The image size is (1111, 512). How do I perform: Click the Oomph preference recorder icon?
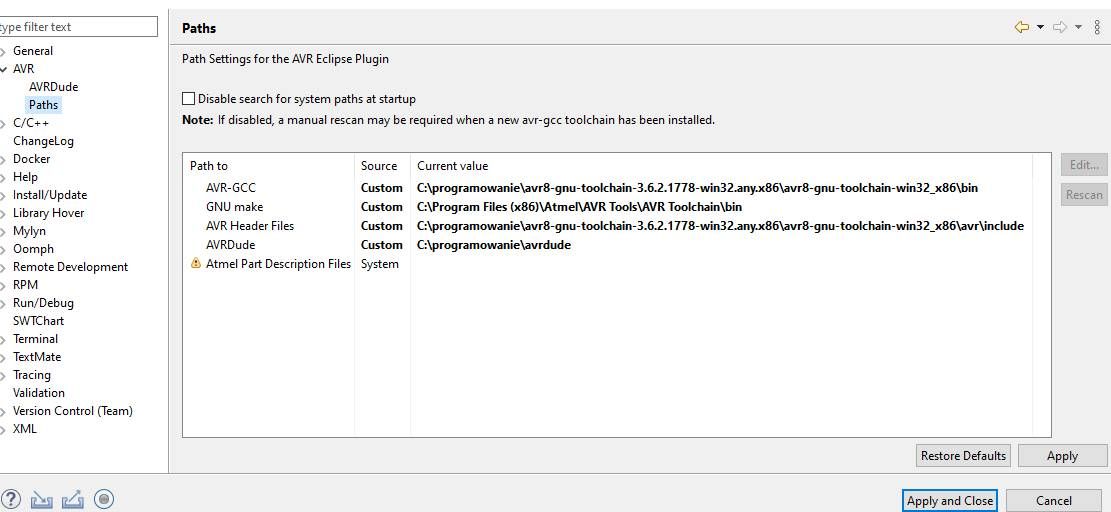[x=104, y=499]
